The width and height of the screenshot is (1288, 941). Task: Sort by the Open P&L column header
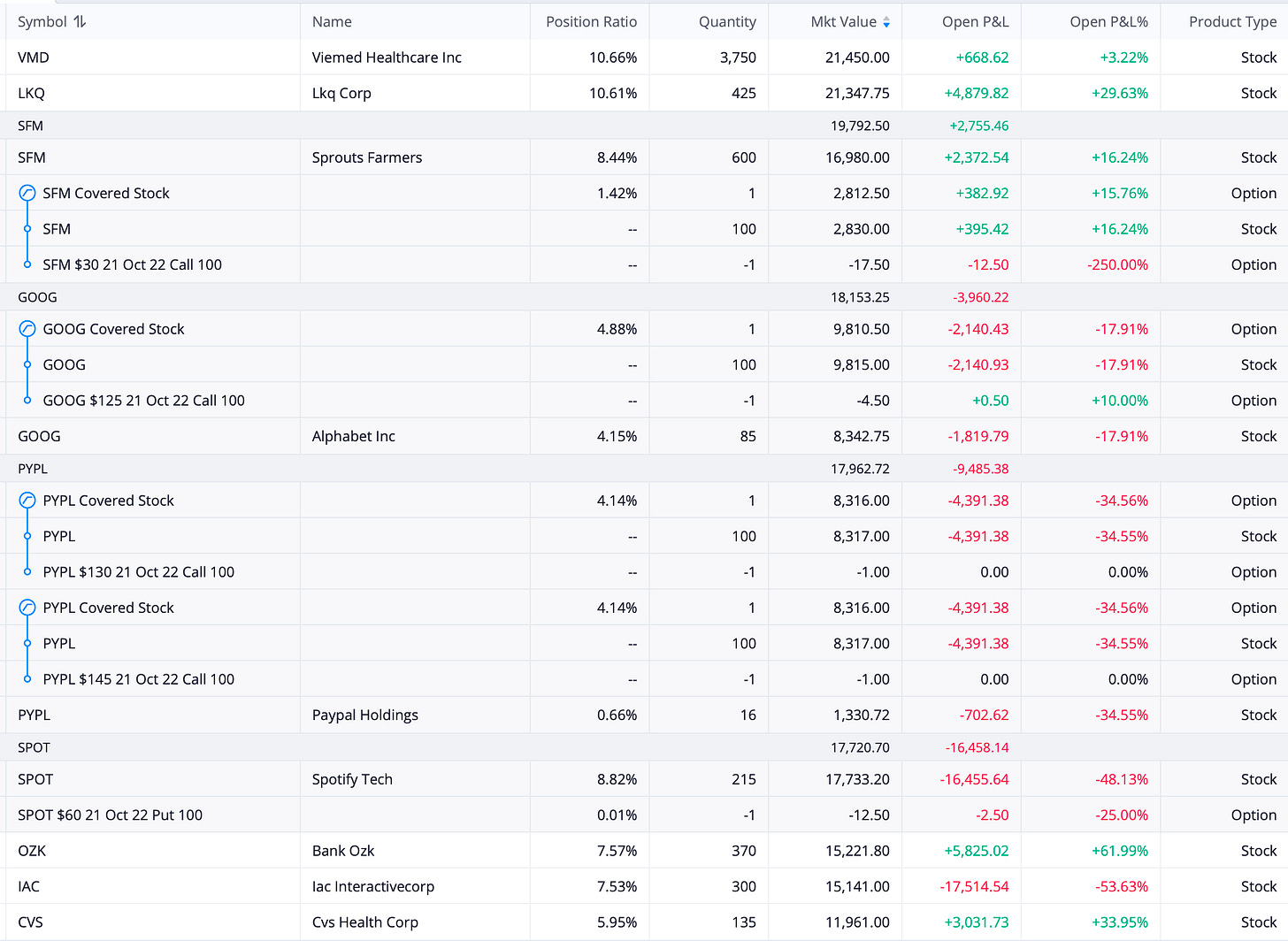tap(975, 22)
